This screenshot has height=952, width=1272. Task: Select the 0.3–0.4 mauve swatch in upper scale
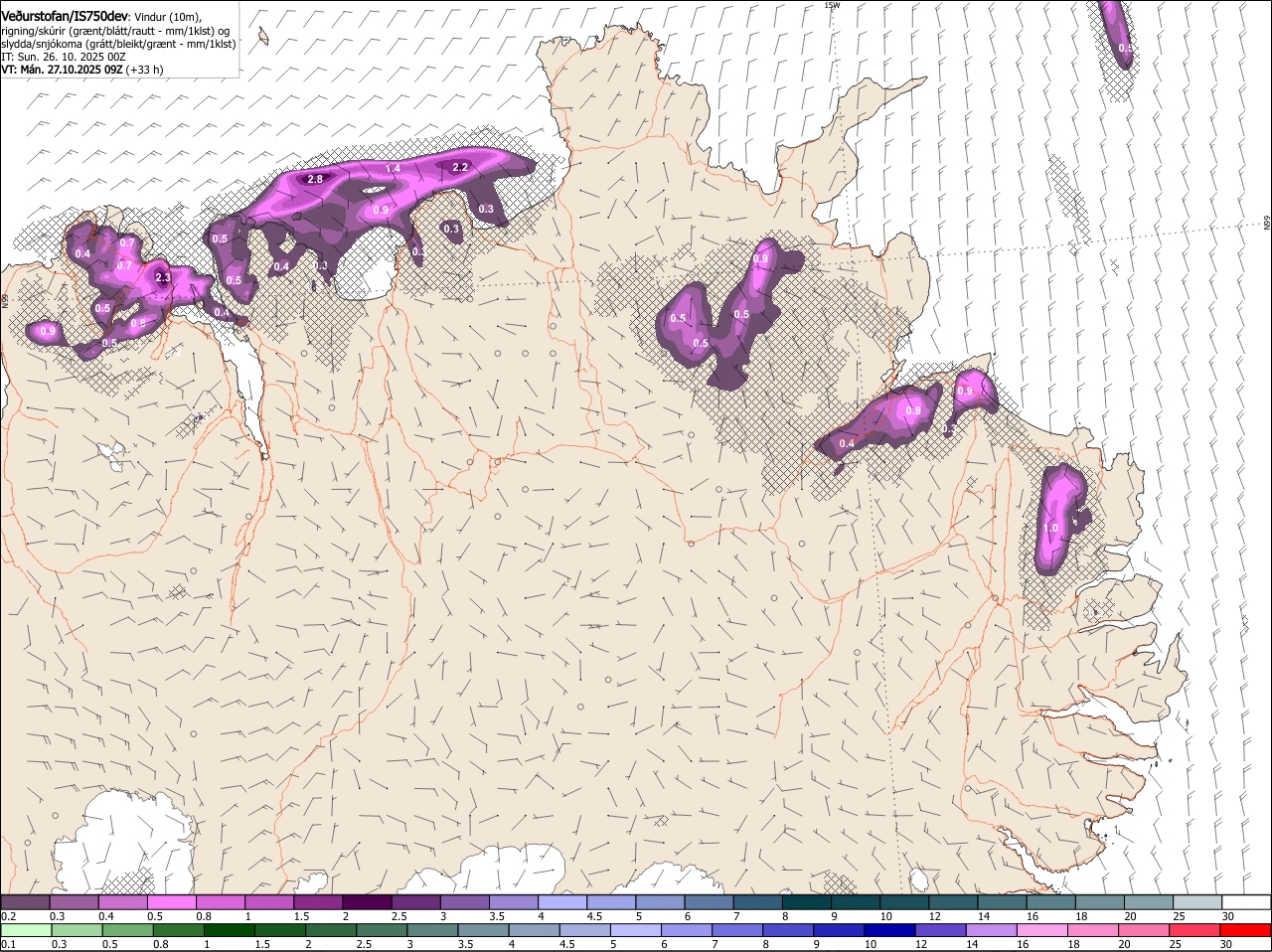(x=74, y=902)
